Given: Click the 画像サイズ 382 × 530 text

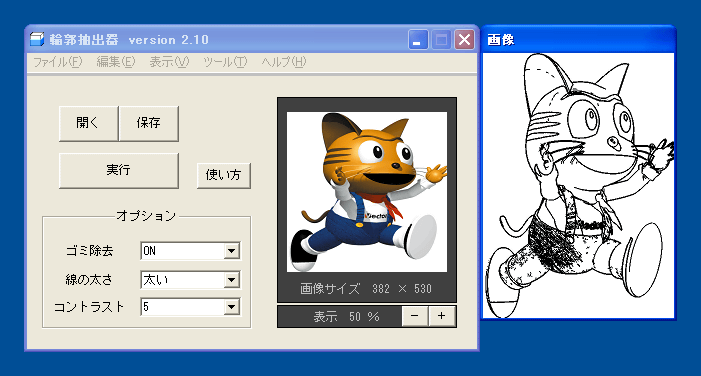Looking at the screenshot, I should pos(366,289).
